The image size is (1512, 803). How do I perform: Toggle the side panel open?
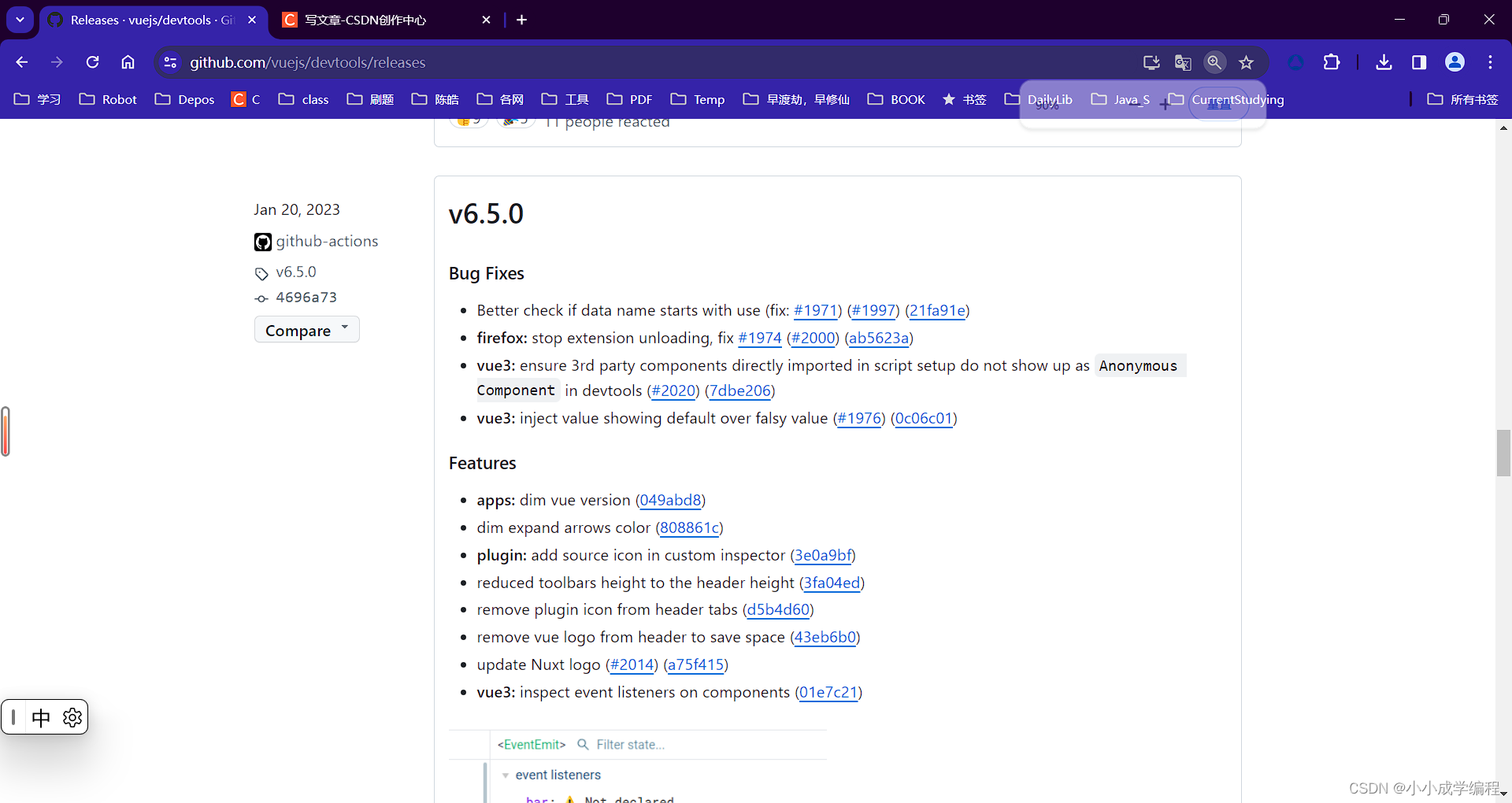tap(1418, 61)
